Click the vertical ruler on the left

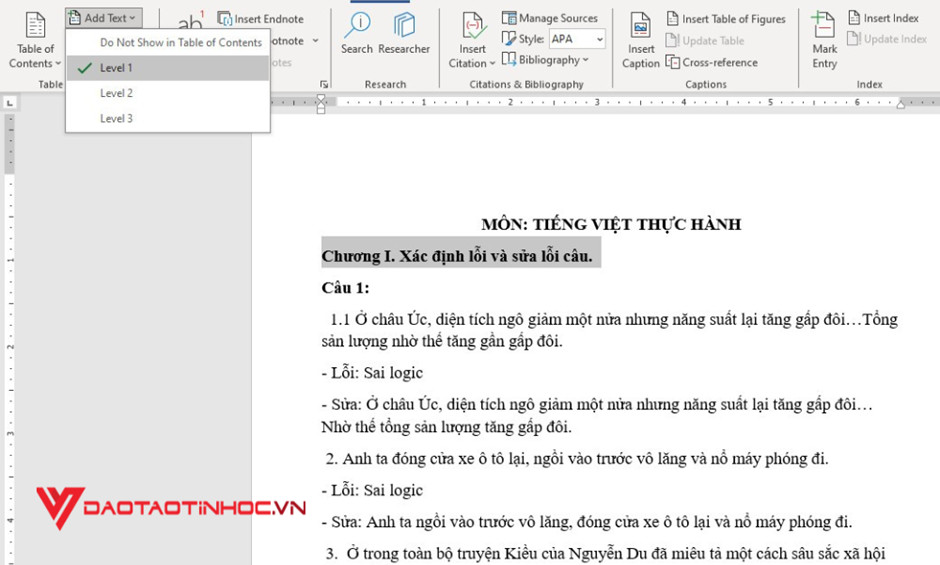coord(10,339)
